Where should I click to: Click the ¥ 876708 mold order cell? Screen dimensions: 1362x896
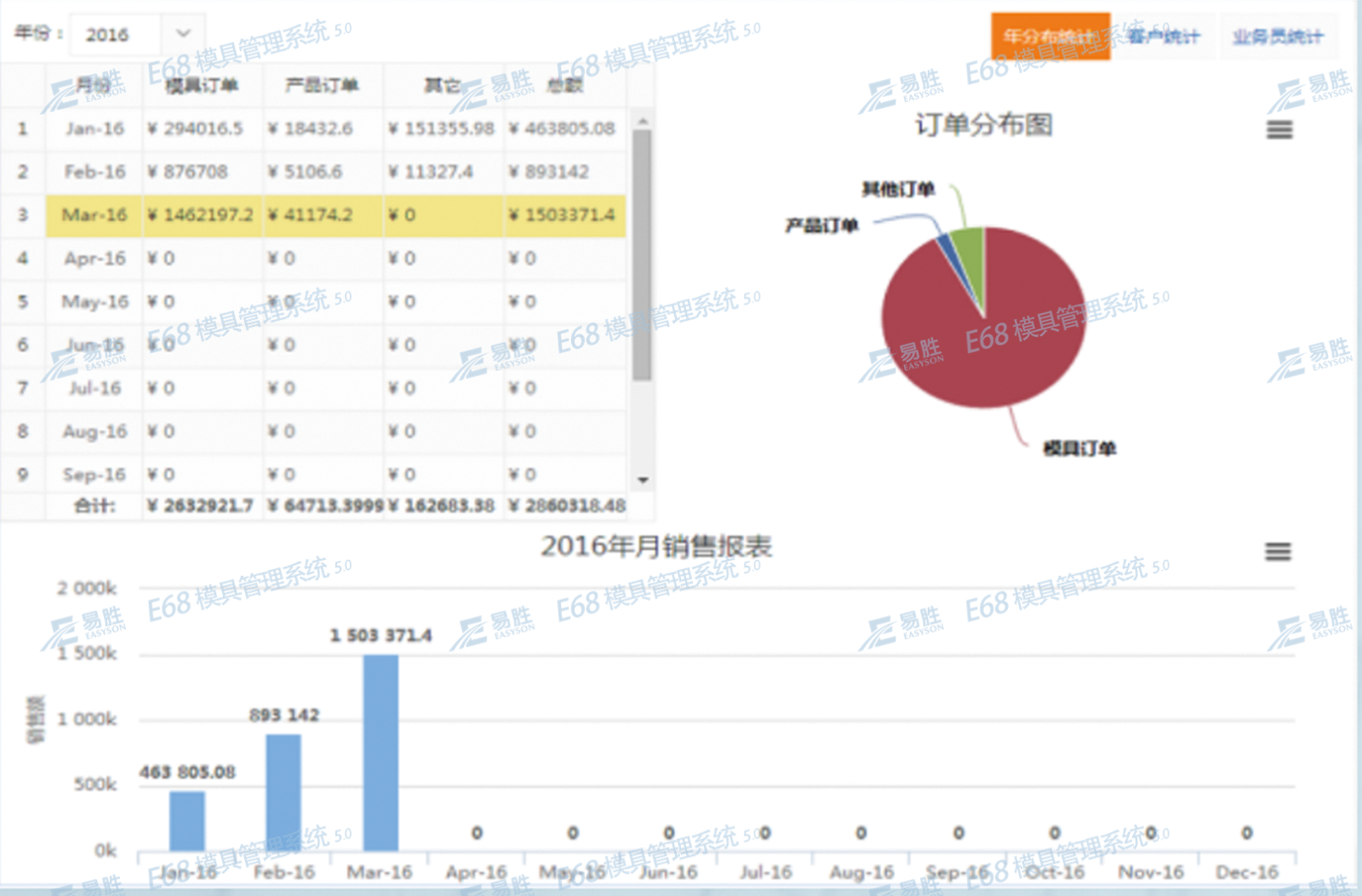(x=202, y=172)
